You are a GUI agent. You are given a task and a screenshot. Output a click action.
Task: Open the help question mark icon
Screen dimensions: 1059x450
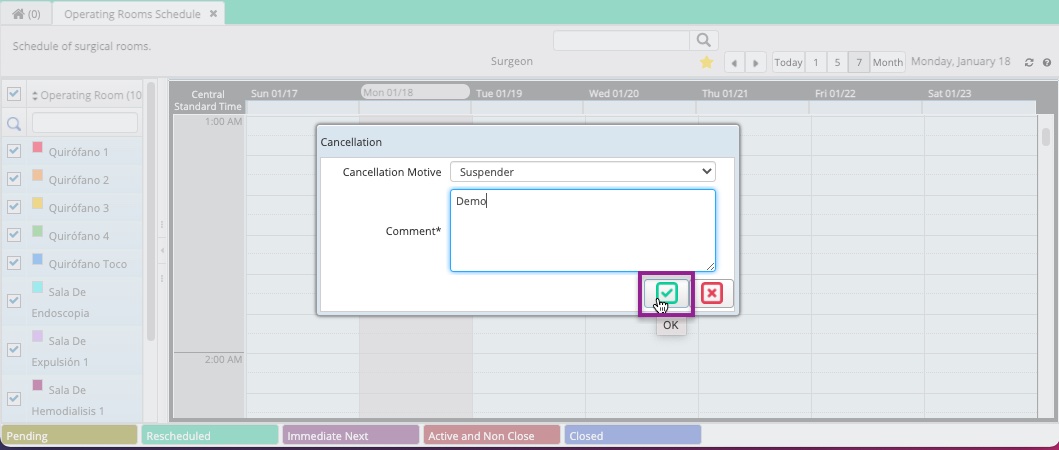coord(1047,62)
